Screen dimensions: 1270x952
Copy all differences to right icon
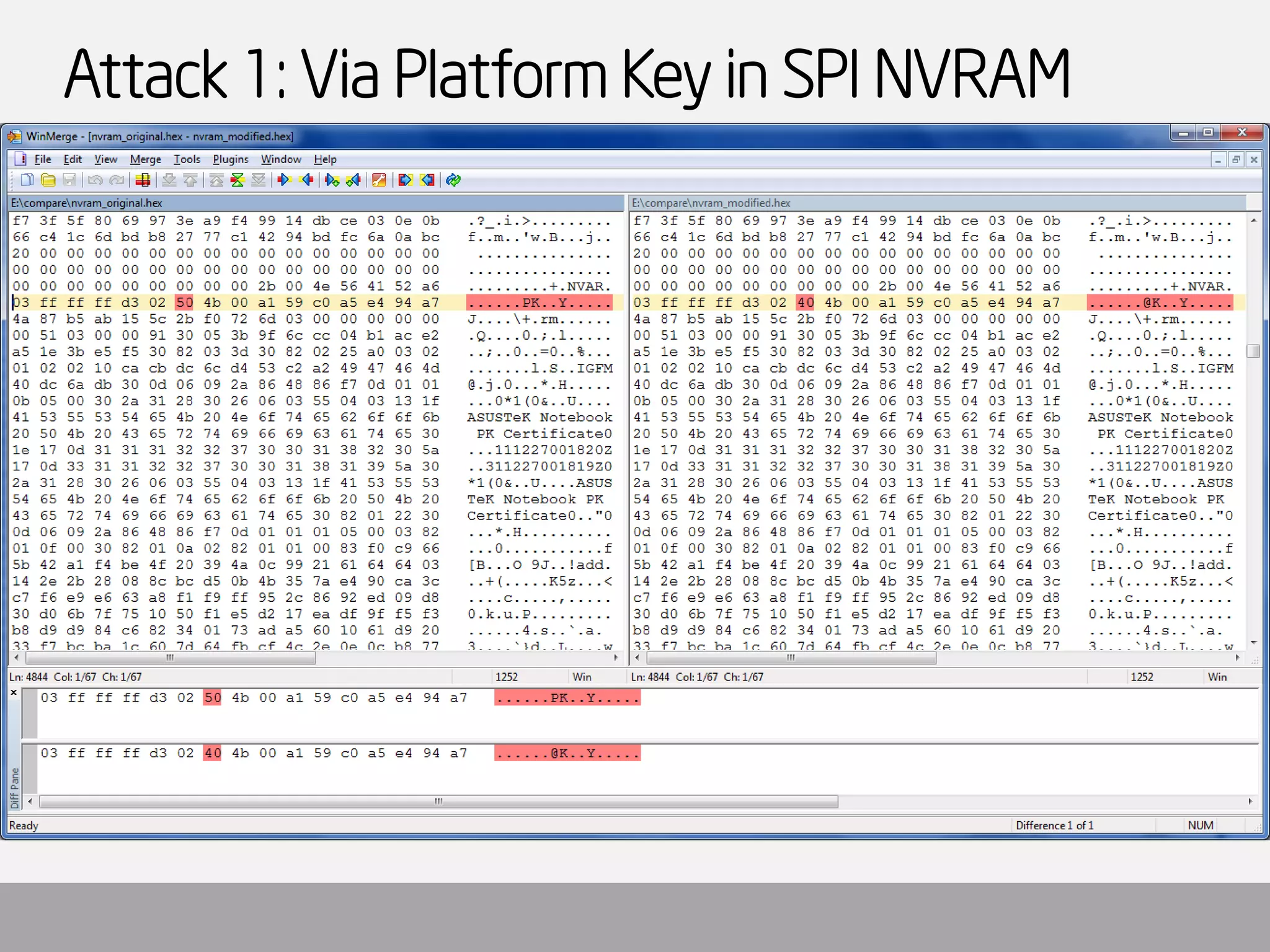tap(406, 180)
